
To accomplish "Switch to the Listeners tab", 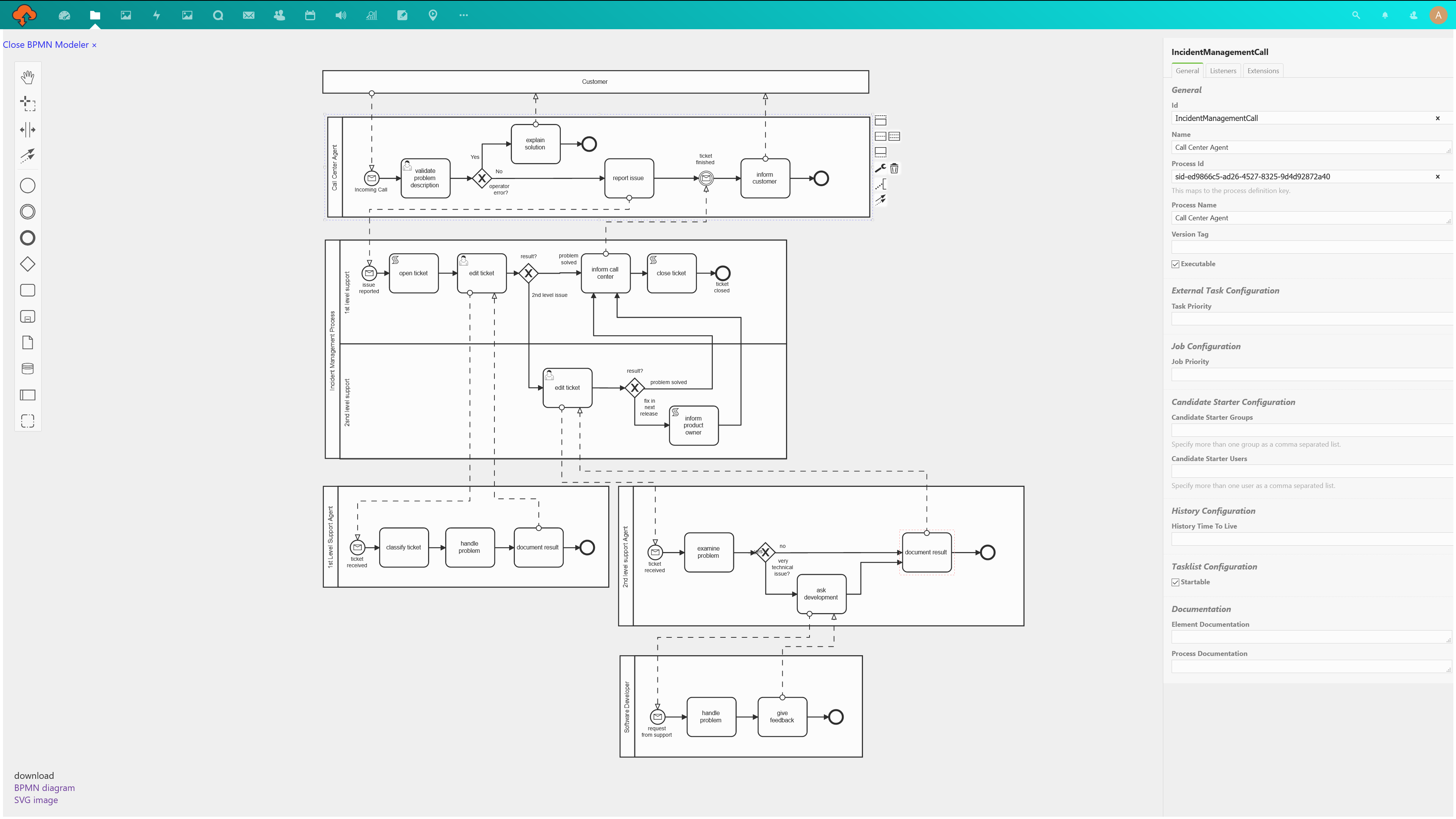I will coord(1223,71).
